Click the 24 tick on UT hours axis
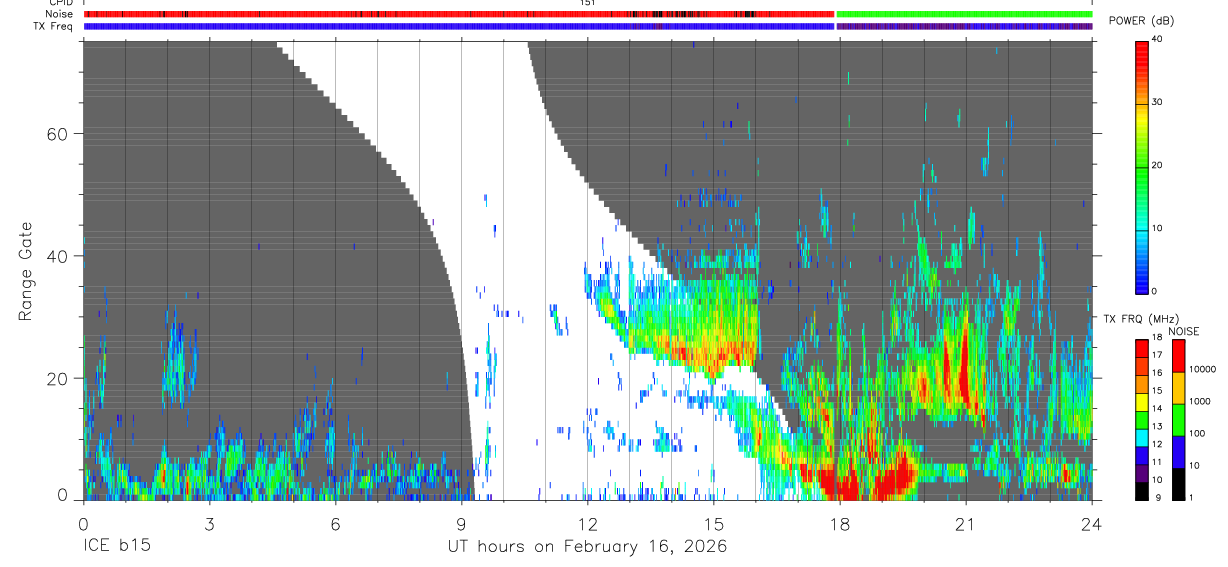Image resolution: width=1228 pixels, height=567 pixels. 1092,524
